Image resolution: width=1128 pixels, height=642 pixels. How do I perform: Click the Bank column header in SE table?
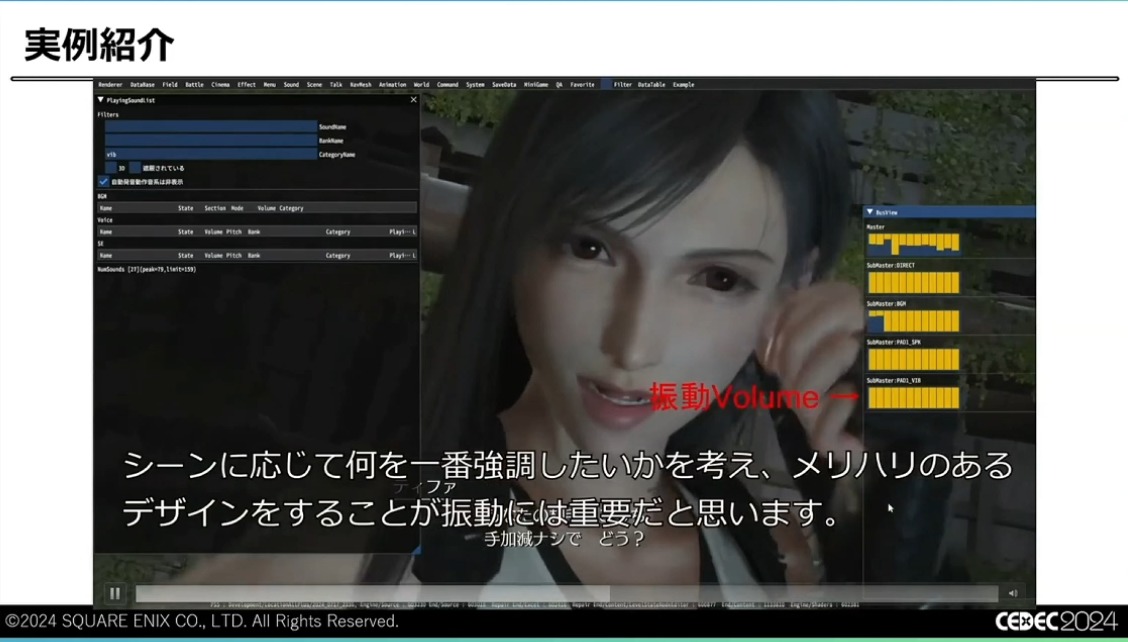pyautogui.click(x=254, y=256)
